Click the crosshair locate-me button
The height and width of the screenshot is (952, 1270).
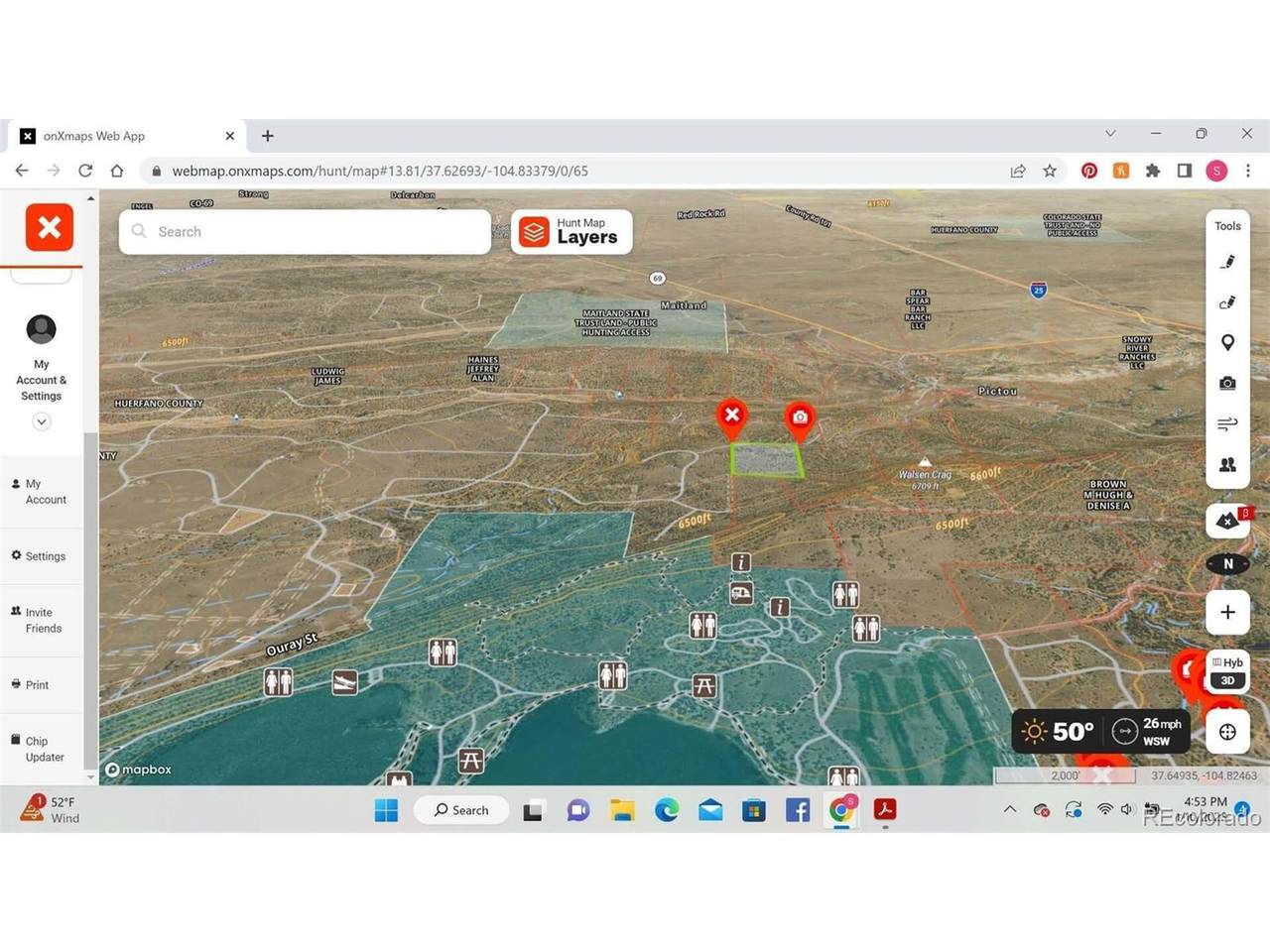pyautogui.click(x=1227, y=732)
